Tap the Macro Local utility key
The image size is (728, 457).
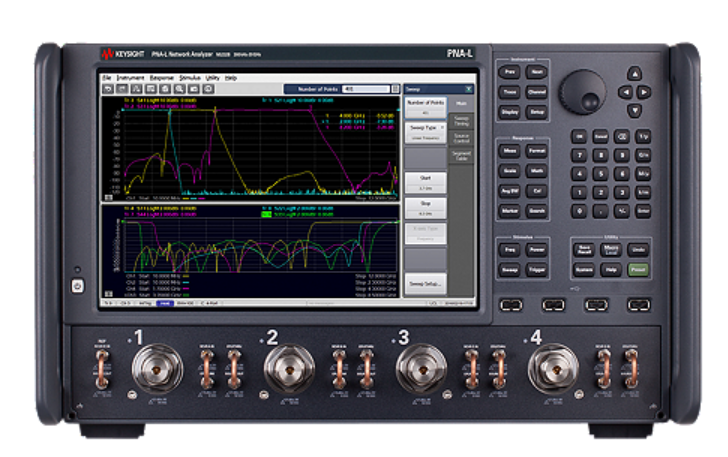point(611,249)
